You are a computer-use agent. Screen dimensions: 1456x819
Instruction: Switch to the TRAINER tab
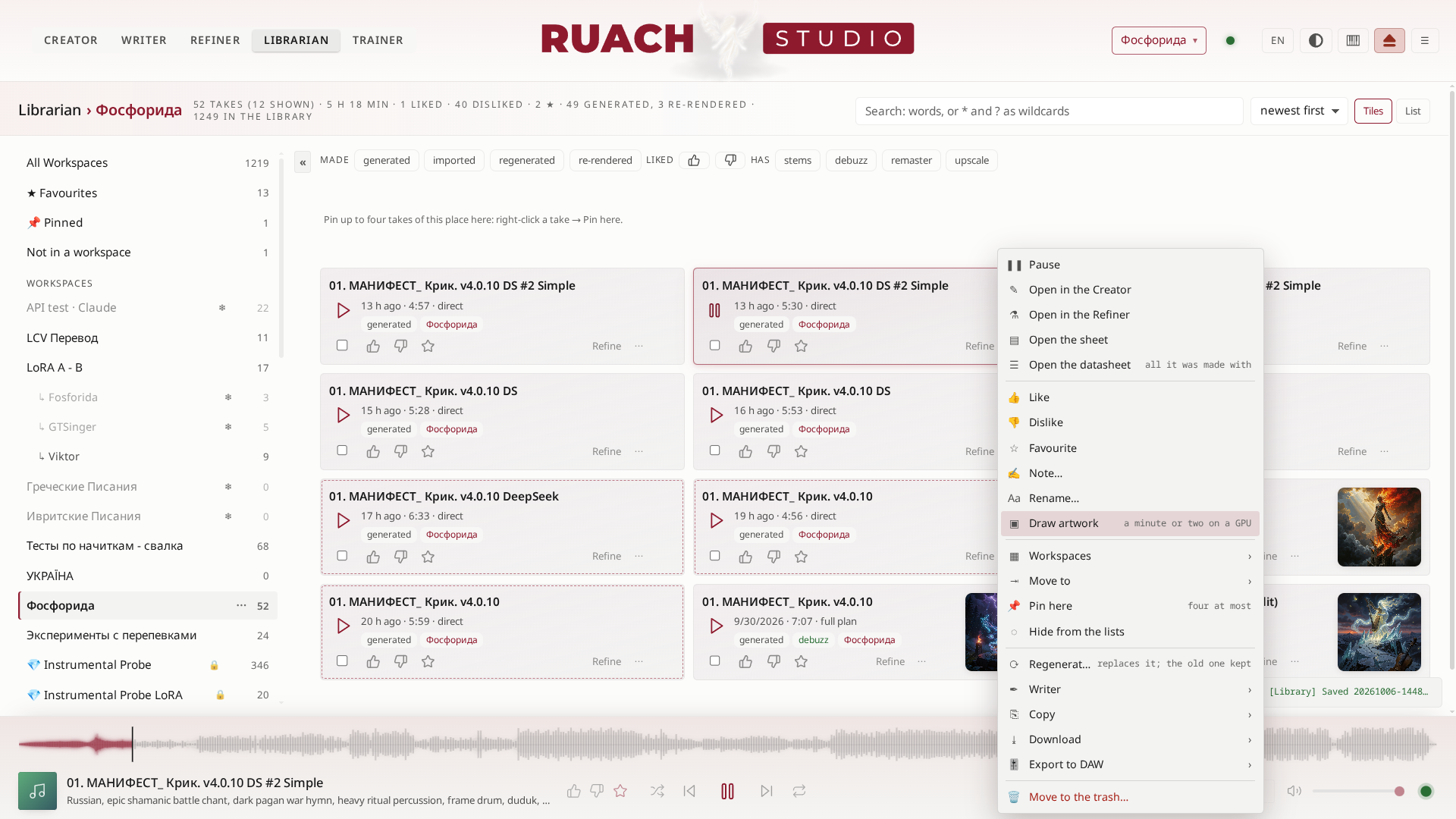point(378,40)
